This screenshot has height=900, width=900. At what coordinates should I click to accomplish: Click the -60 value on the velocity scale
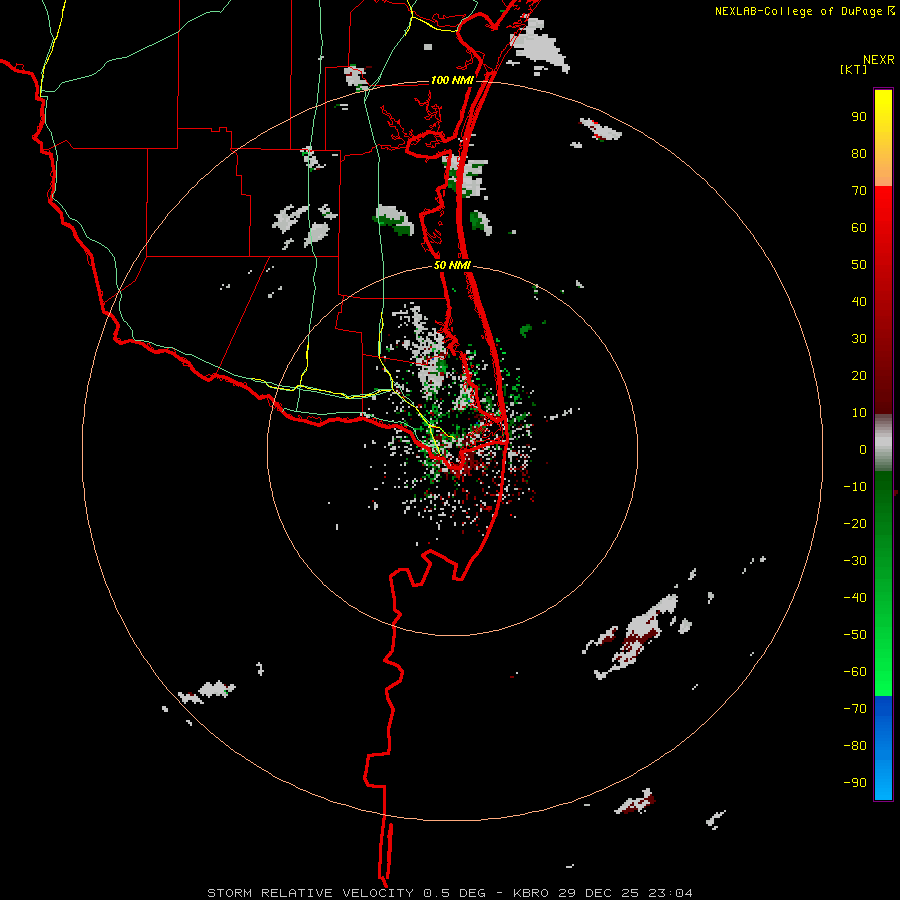coord(855,672)
